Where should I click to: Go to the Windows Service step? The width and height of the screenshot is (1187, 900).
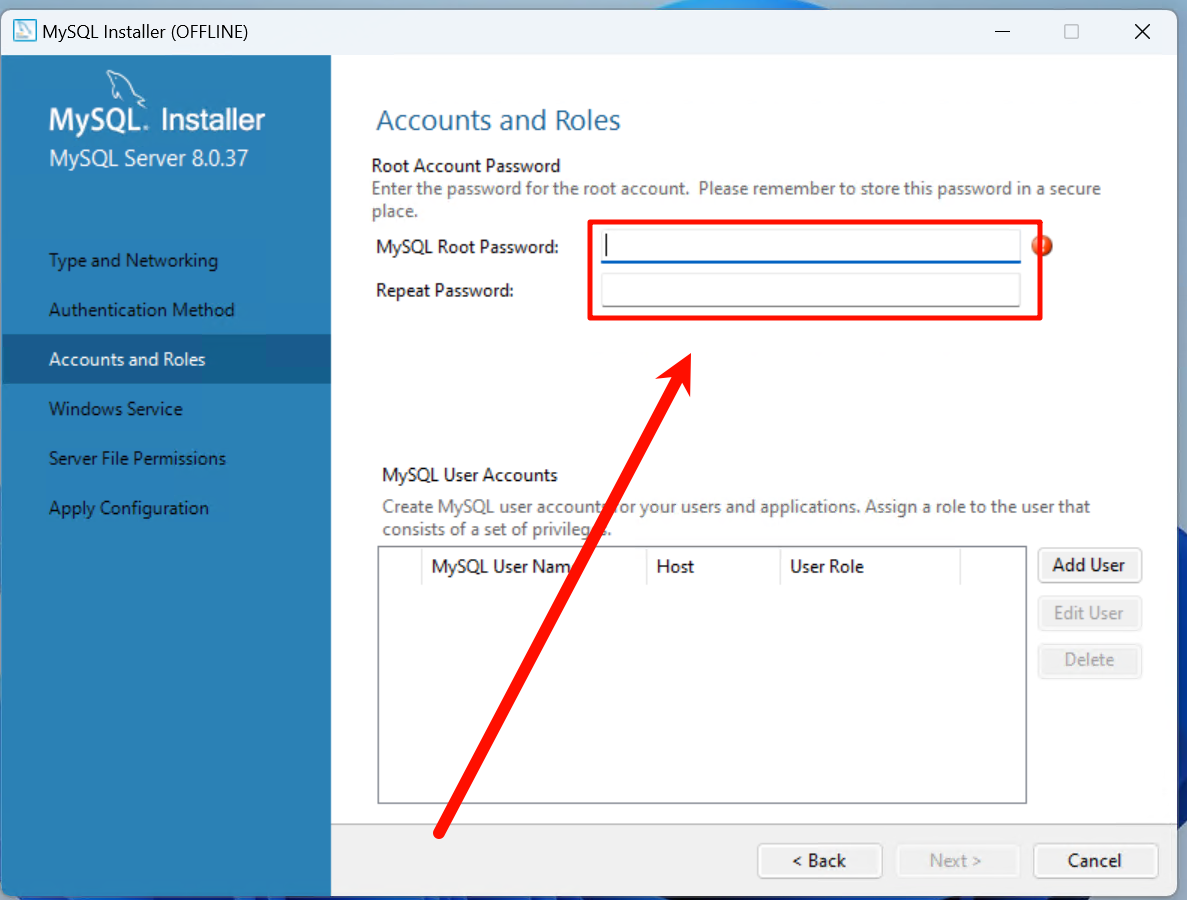116,409
